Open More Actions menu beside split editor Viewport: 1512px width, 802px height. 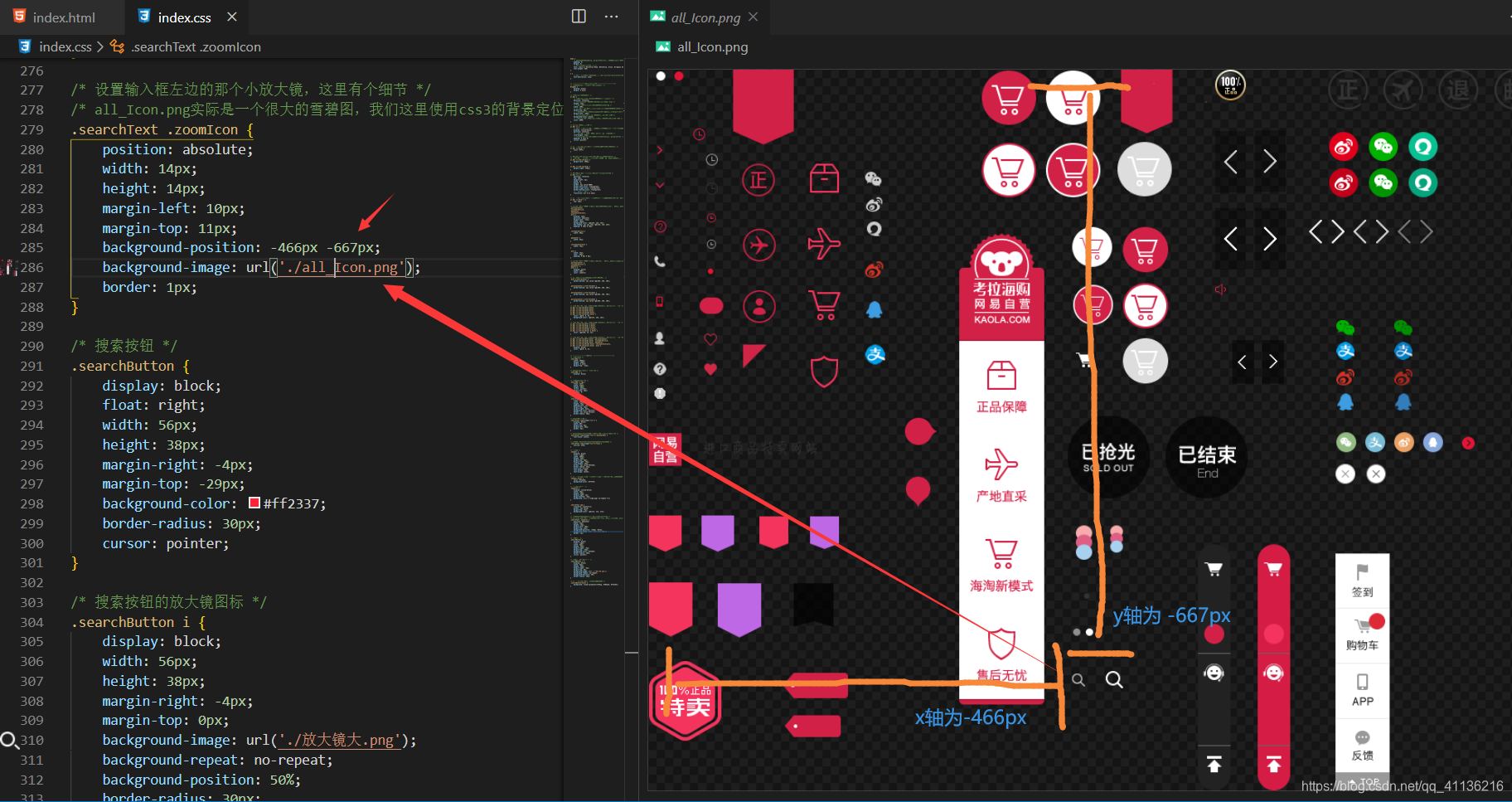(x=612, y=17)
